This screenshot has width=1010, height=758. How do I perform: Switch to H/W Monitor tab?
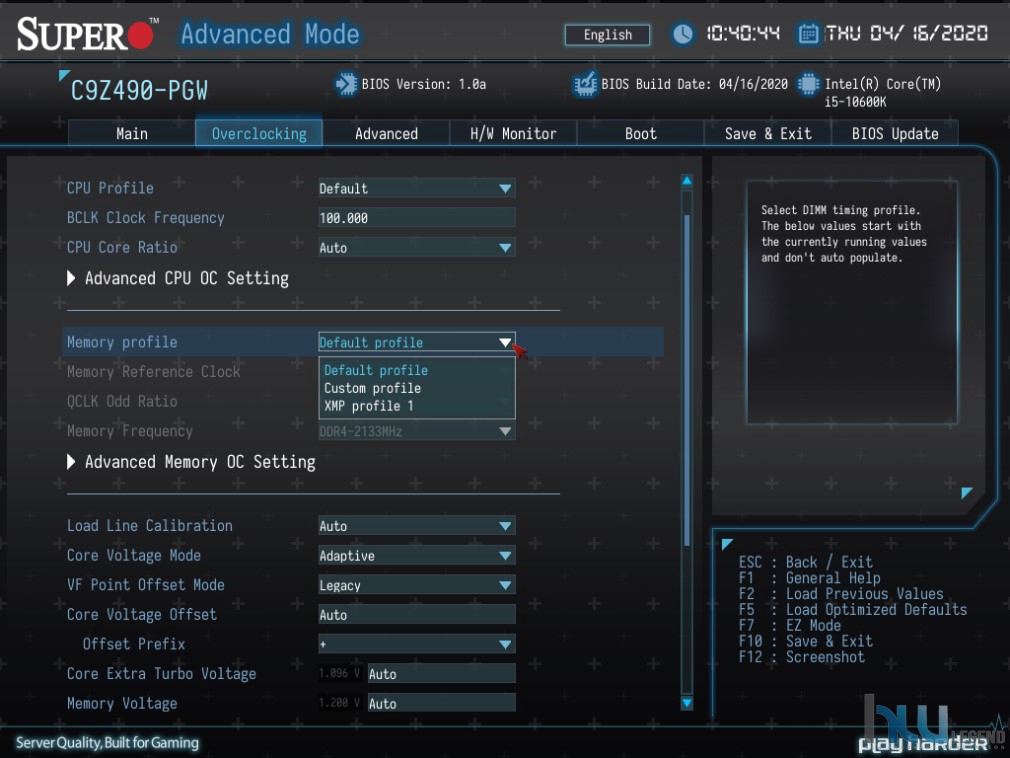[x=513, y=133]
